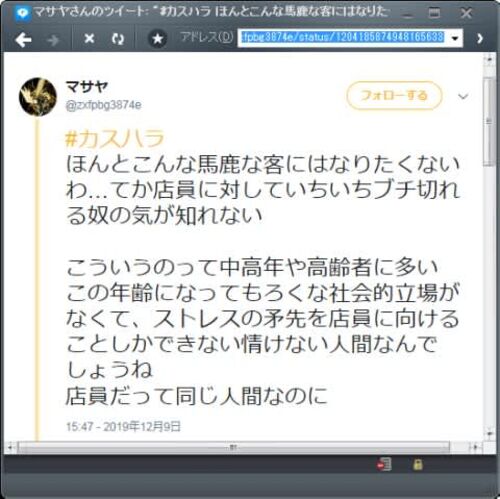The height and width of the screenshot is (499, 500).
Task: Click the tweet timestamp 15:47 - 2019年12月9日
Action: coord(123,426)
